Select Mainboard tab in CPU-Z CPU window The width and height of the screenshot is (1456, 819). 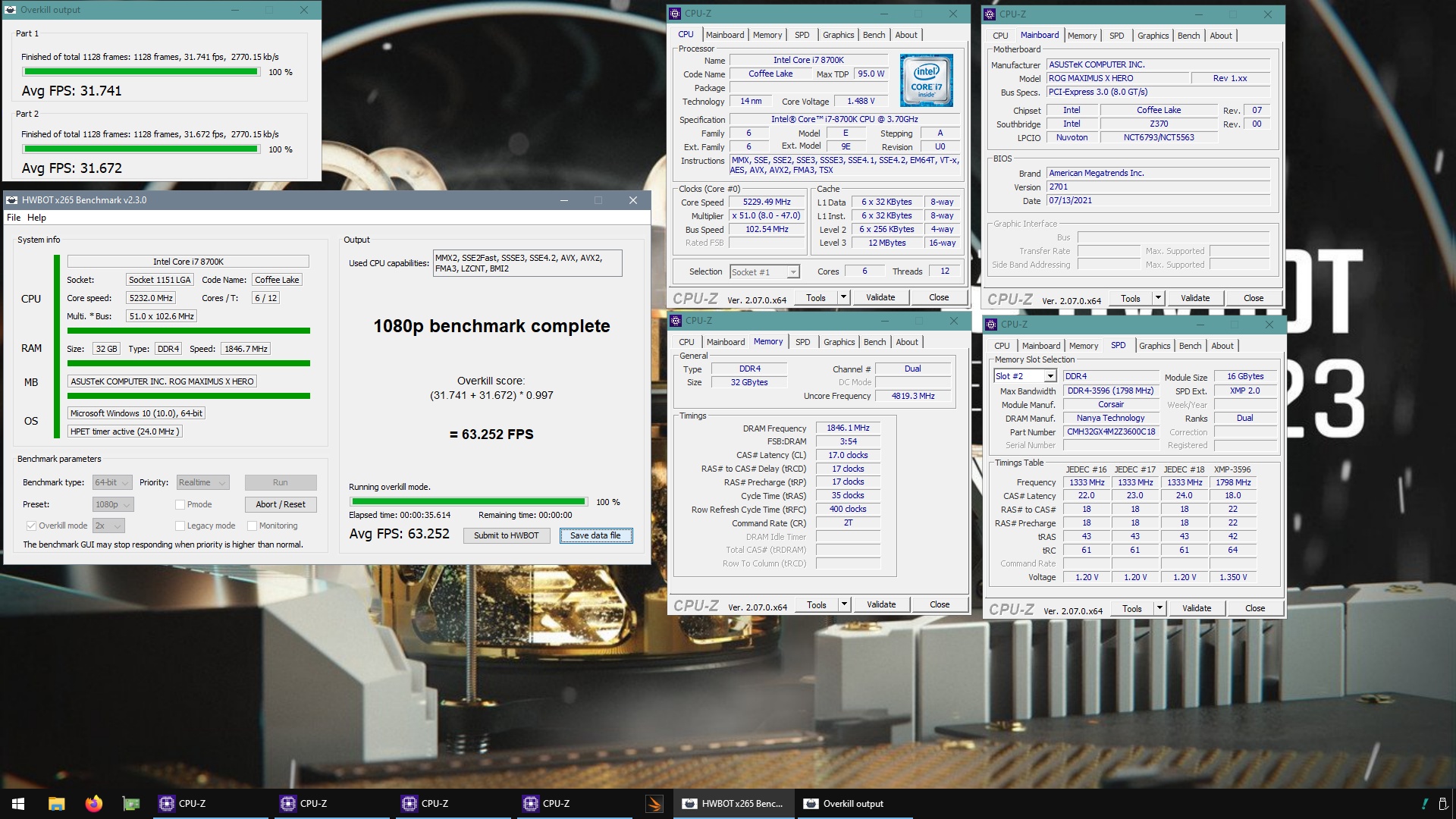pyautogui.click(x=724, y=35)
